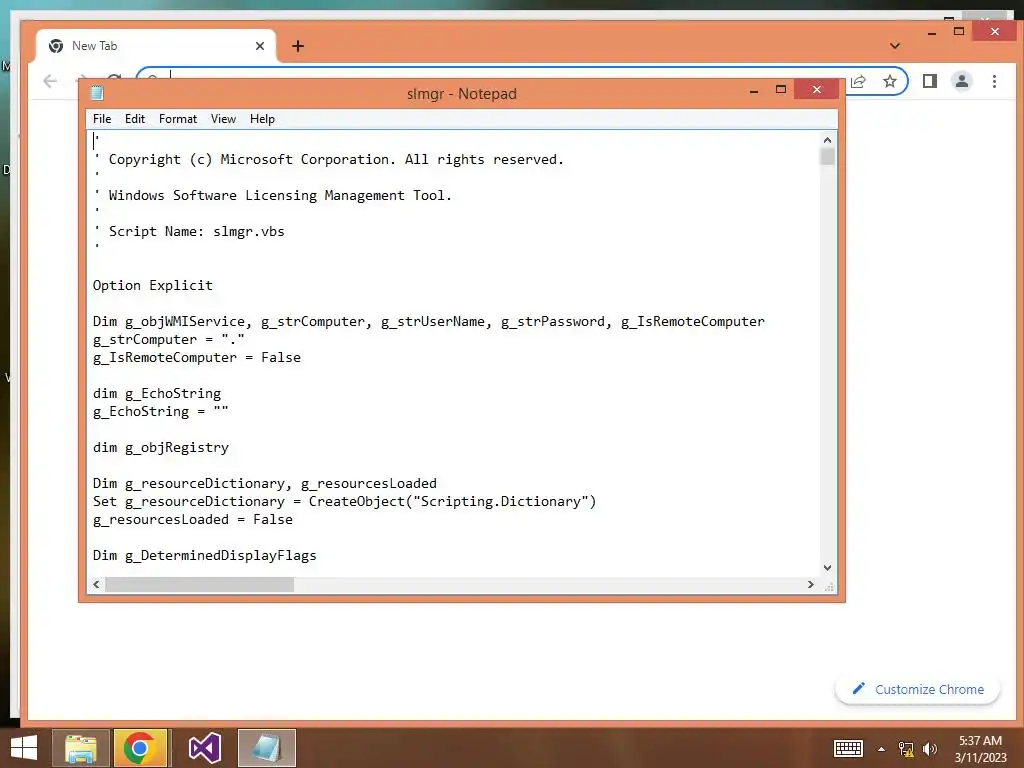Maximize the Chrome window
Viewport: 1024px width, 768px height.
[959, 31]
